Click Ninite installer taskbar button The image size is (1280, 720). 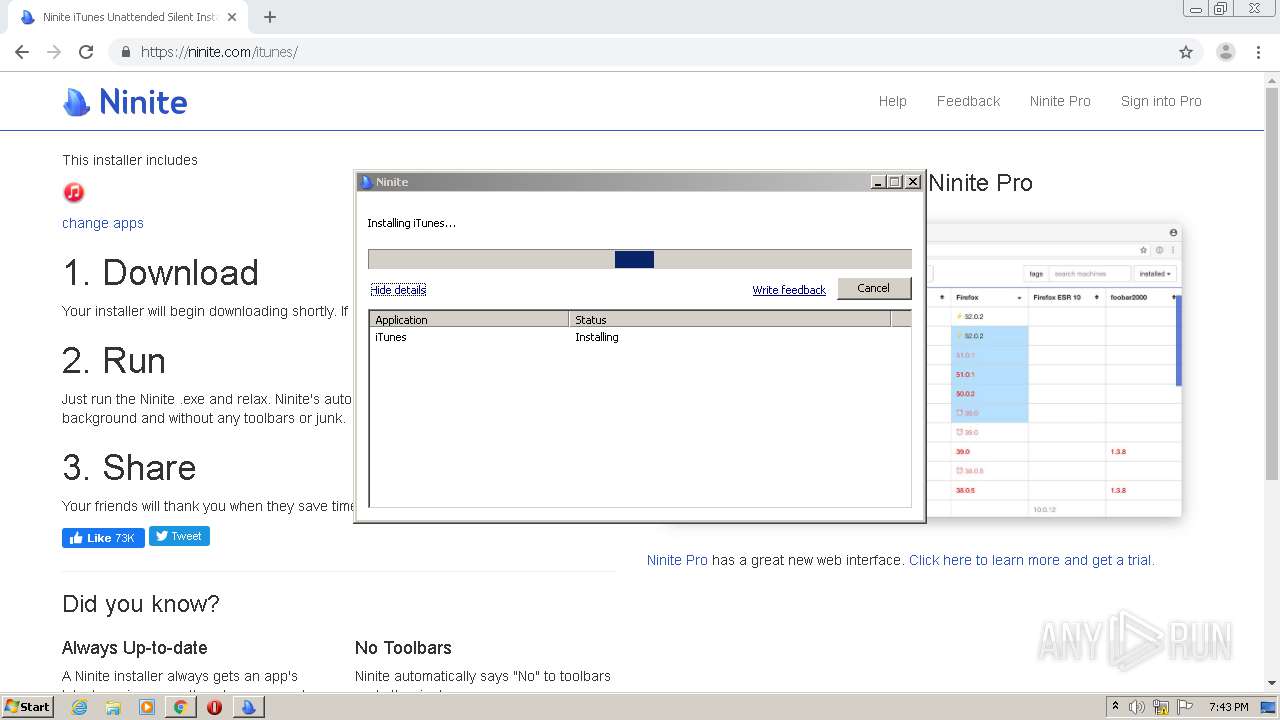[x=249, y=707]
